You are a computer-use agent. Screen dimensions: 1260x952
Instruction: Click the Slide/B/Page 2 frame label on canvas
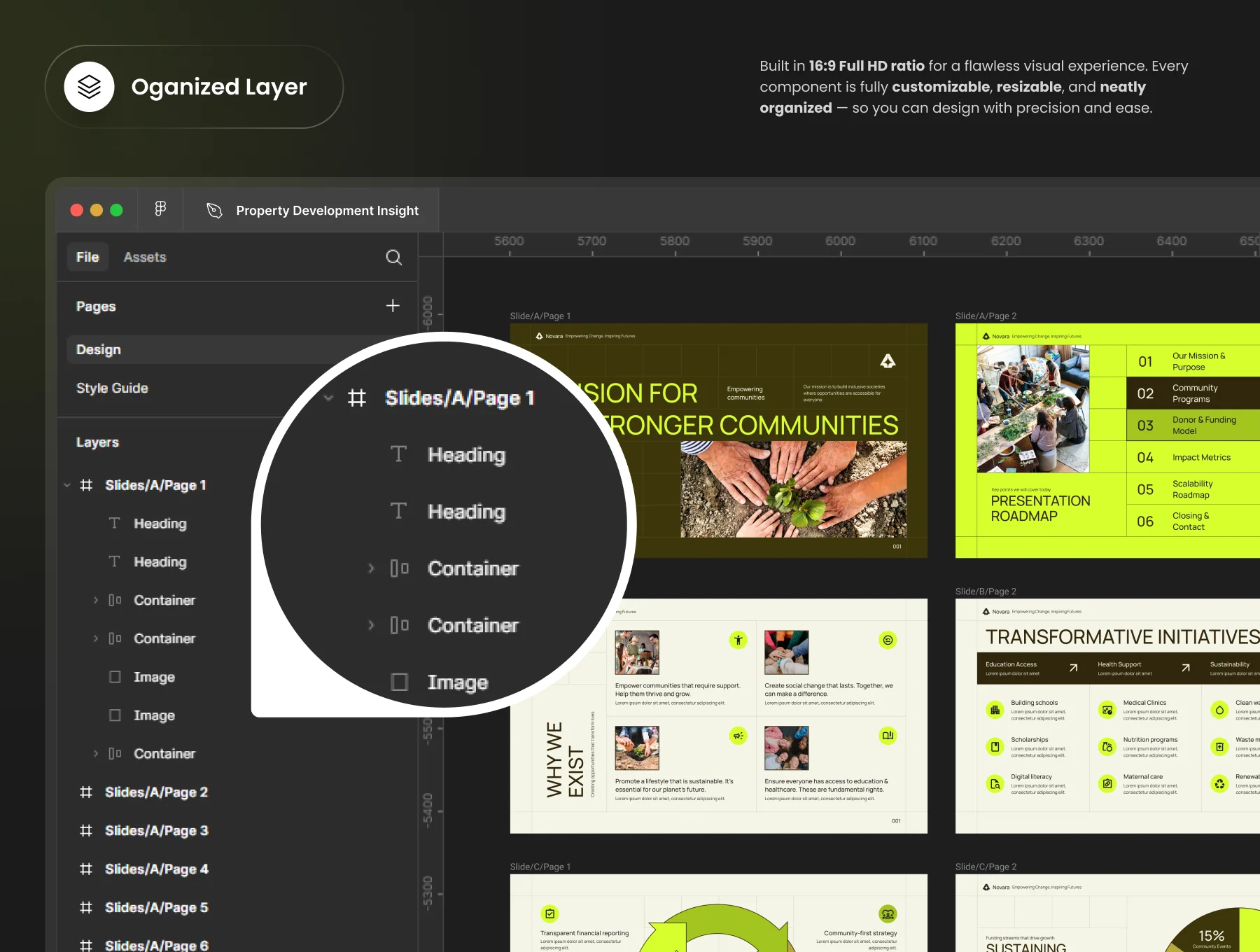click(986, 591)
